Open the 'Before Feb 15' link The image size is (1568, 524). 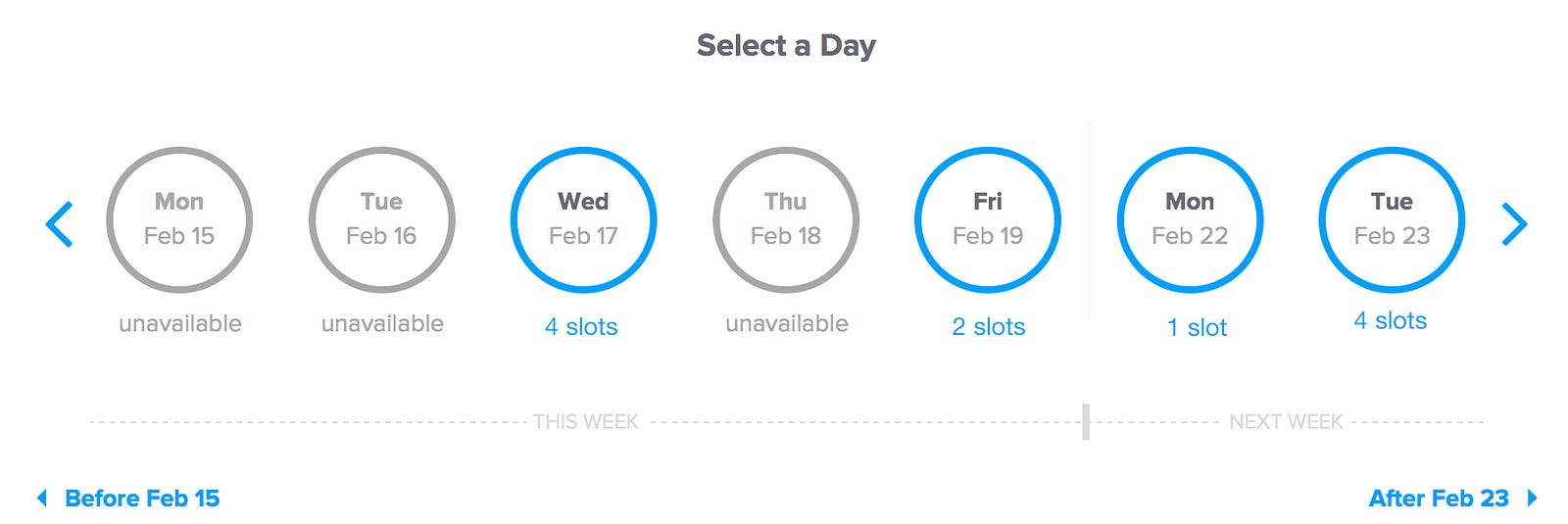tap(142, 498)
